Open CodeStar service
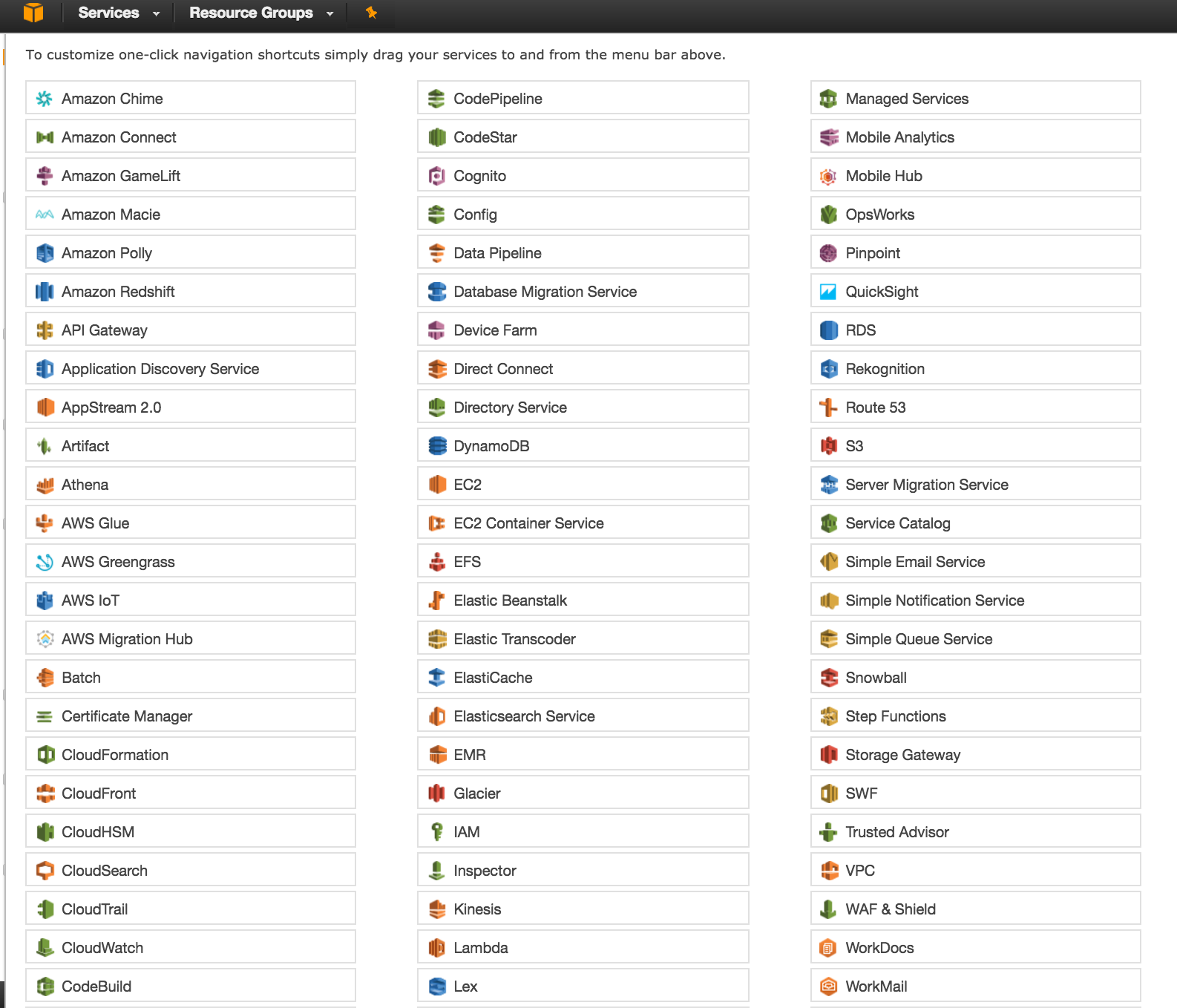Image resolution: width=1177 pixels, height=1008 pixels. 583,136
